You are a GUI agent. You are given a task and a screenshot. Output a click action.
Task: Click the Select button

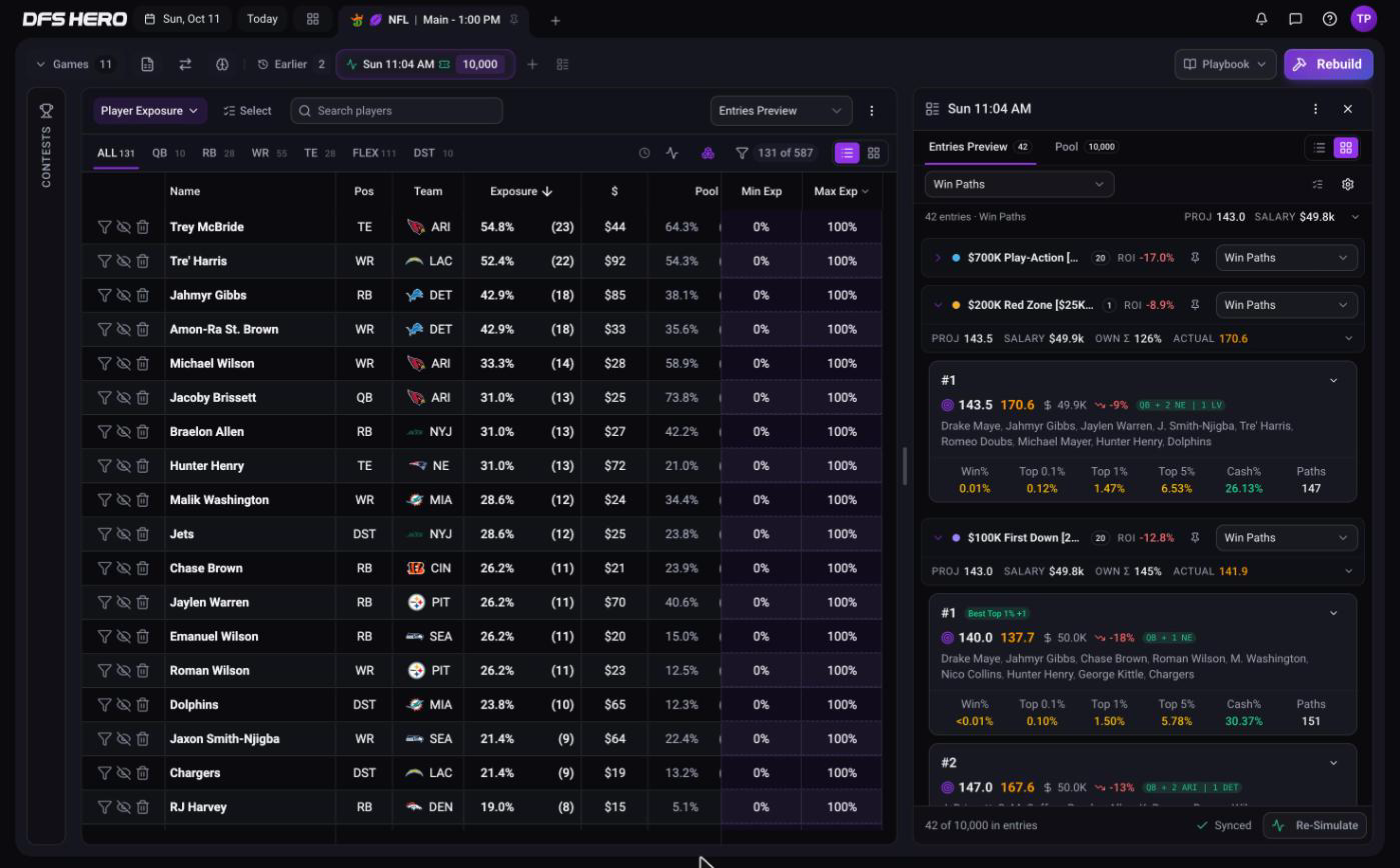(x=247, y=111)
